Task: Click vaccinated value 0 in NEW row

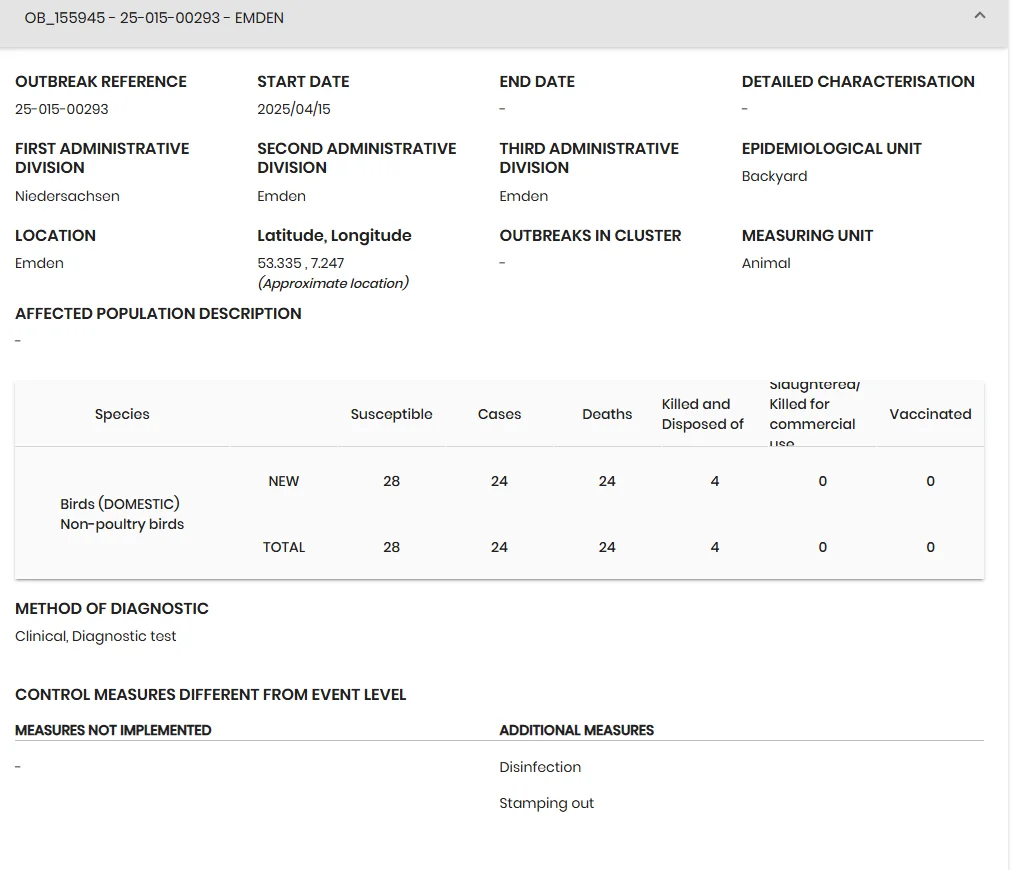Action: point(930,481)
